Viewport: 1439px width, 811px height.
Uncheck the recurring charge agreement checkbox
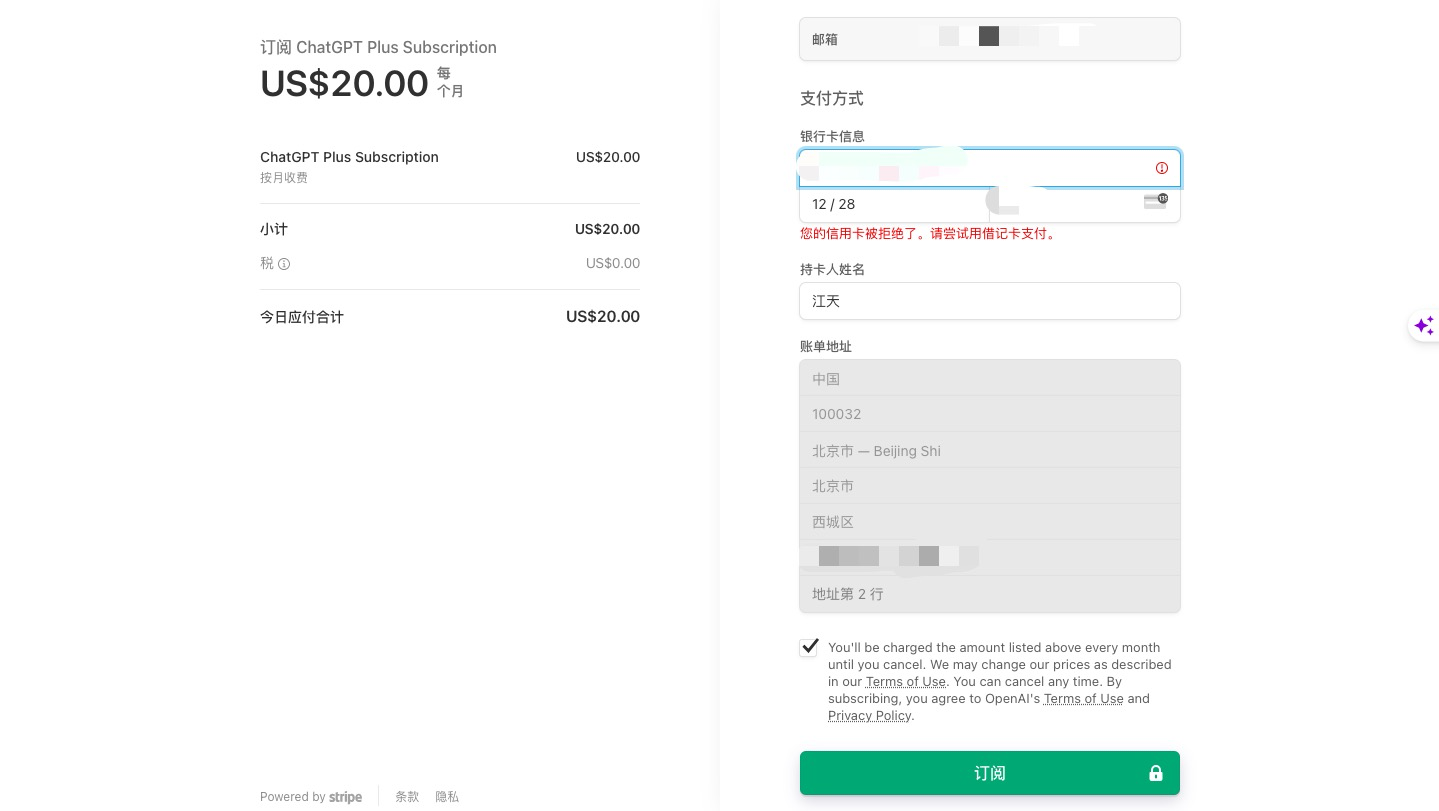pos(809,647)
